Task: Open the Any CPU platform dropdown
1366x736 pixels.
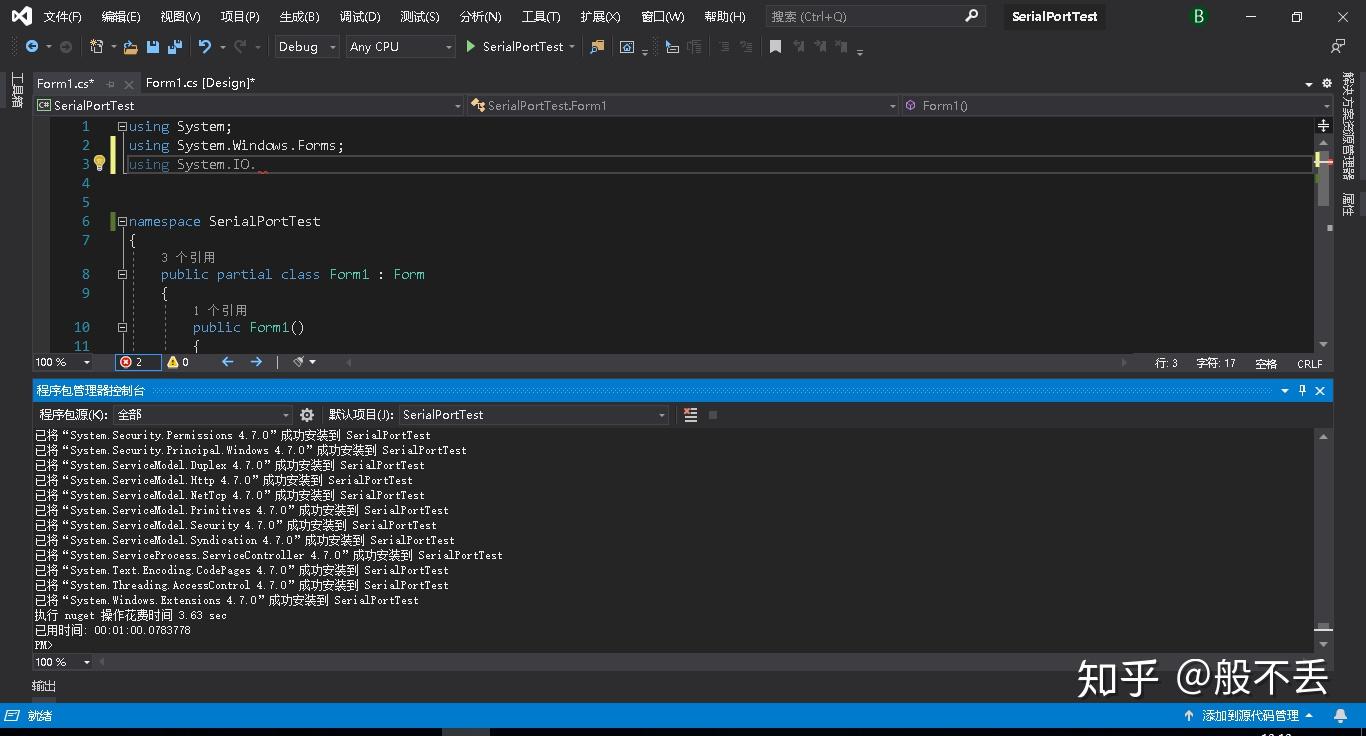Action: [x=400, y=47]
